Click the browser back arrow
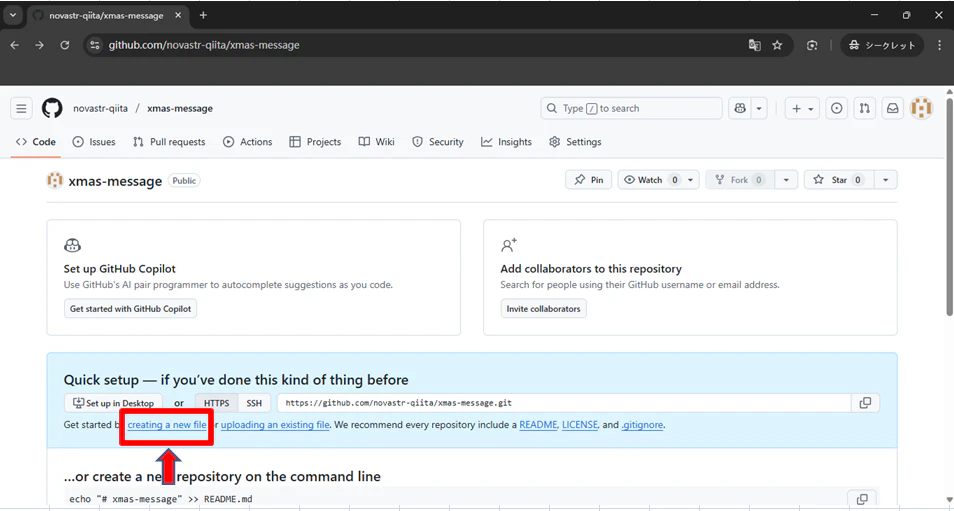Screen dimensions: 954x511 pyautogui.click(x=15, y=45)
